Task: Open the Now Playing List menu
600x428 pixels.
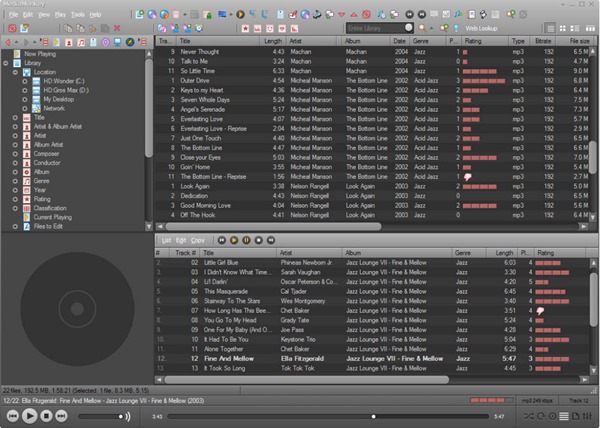Action: click(x=166, y=240)
